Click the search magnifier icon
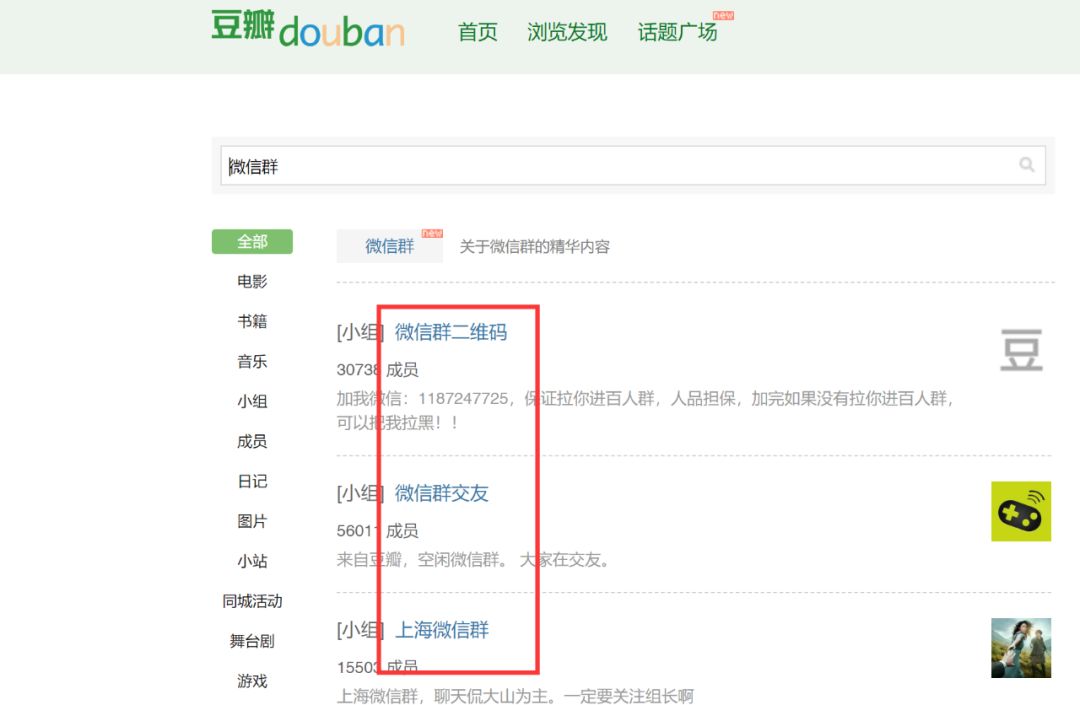This screenshot has width=1080, height=705. point(1026,165)
